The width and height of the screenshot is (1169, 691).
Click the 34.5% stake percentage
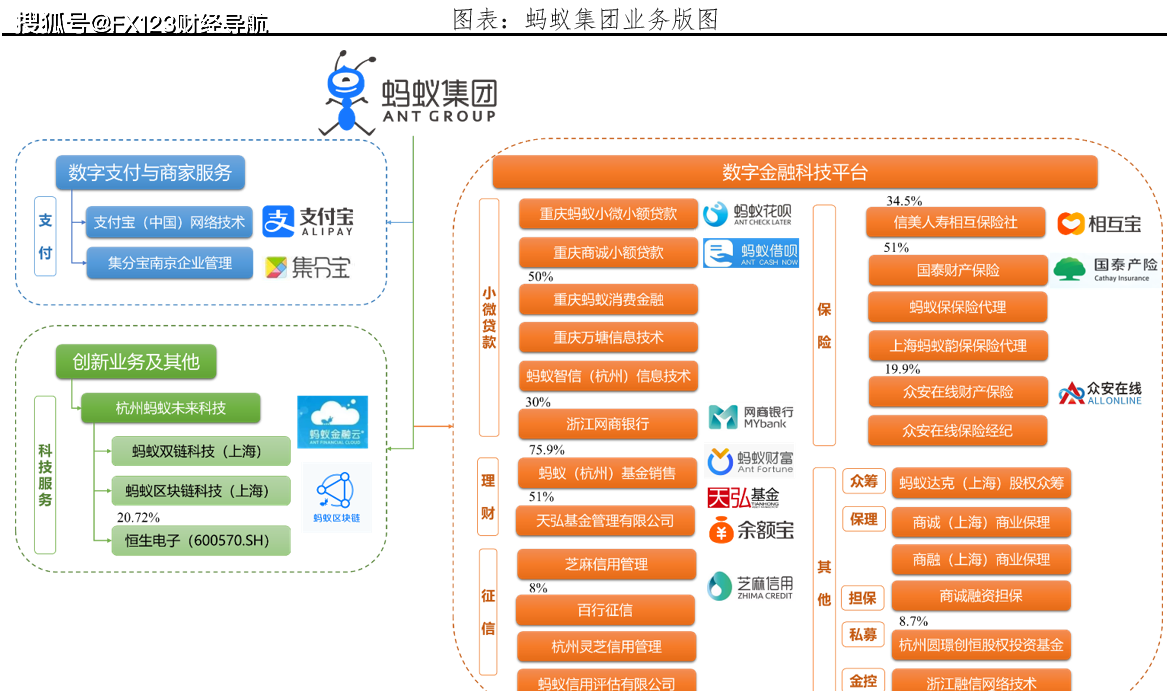(904, 201)
